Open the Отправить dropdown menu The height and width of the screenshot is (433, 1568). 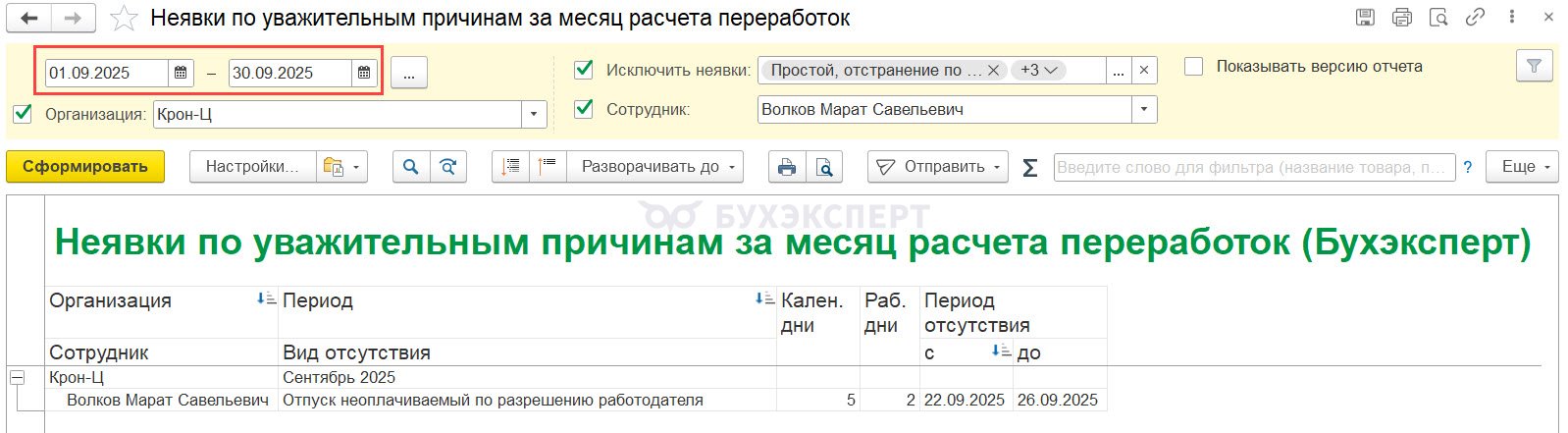click(x=939, y=167)
